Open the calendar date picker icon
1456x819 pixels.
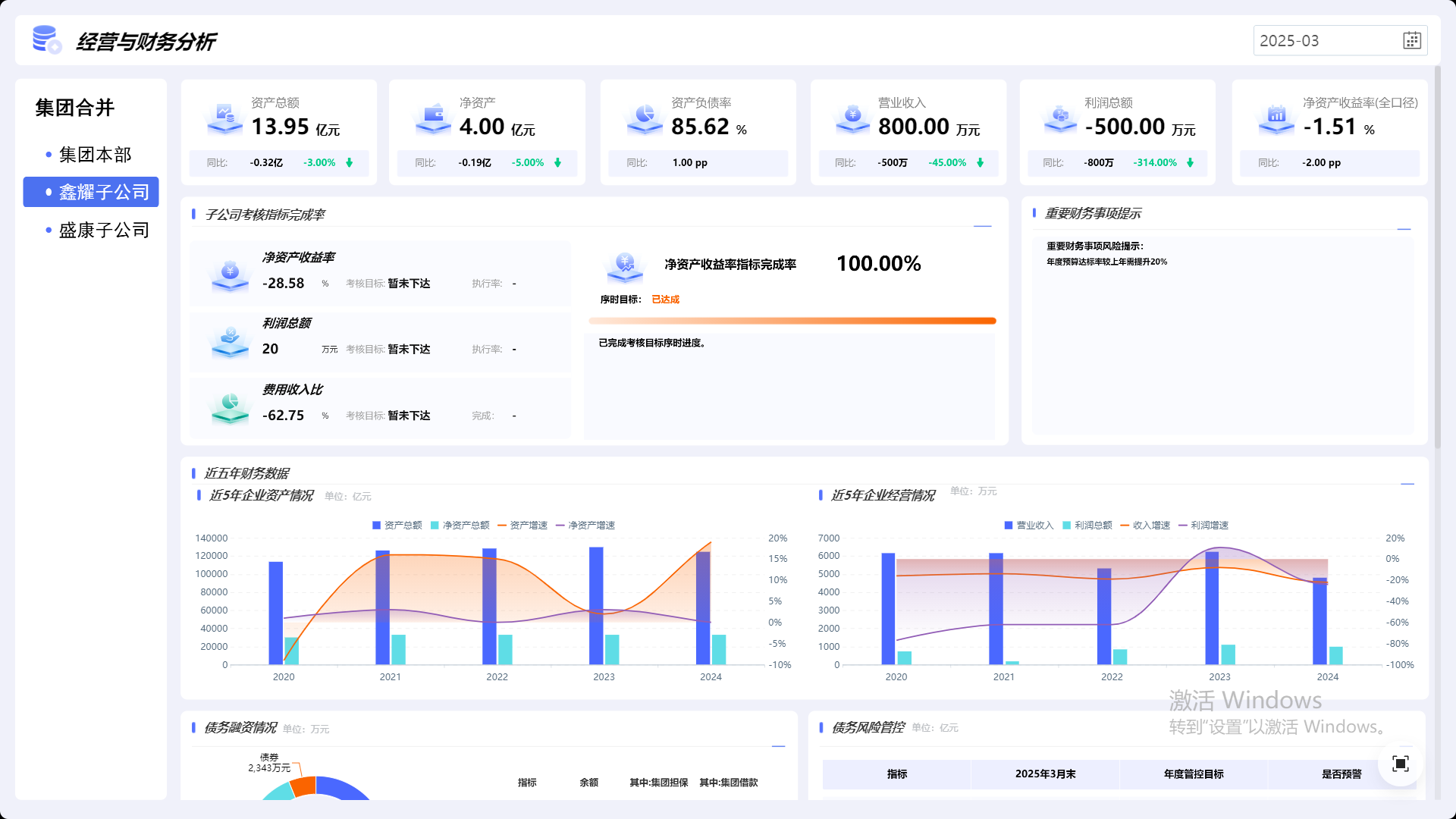(1411, 41)
